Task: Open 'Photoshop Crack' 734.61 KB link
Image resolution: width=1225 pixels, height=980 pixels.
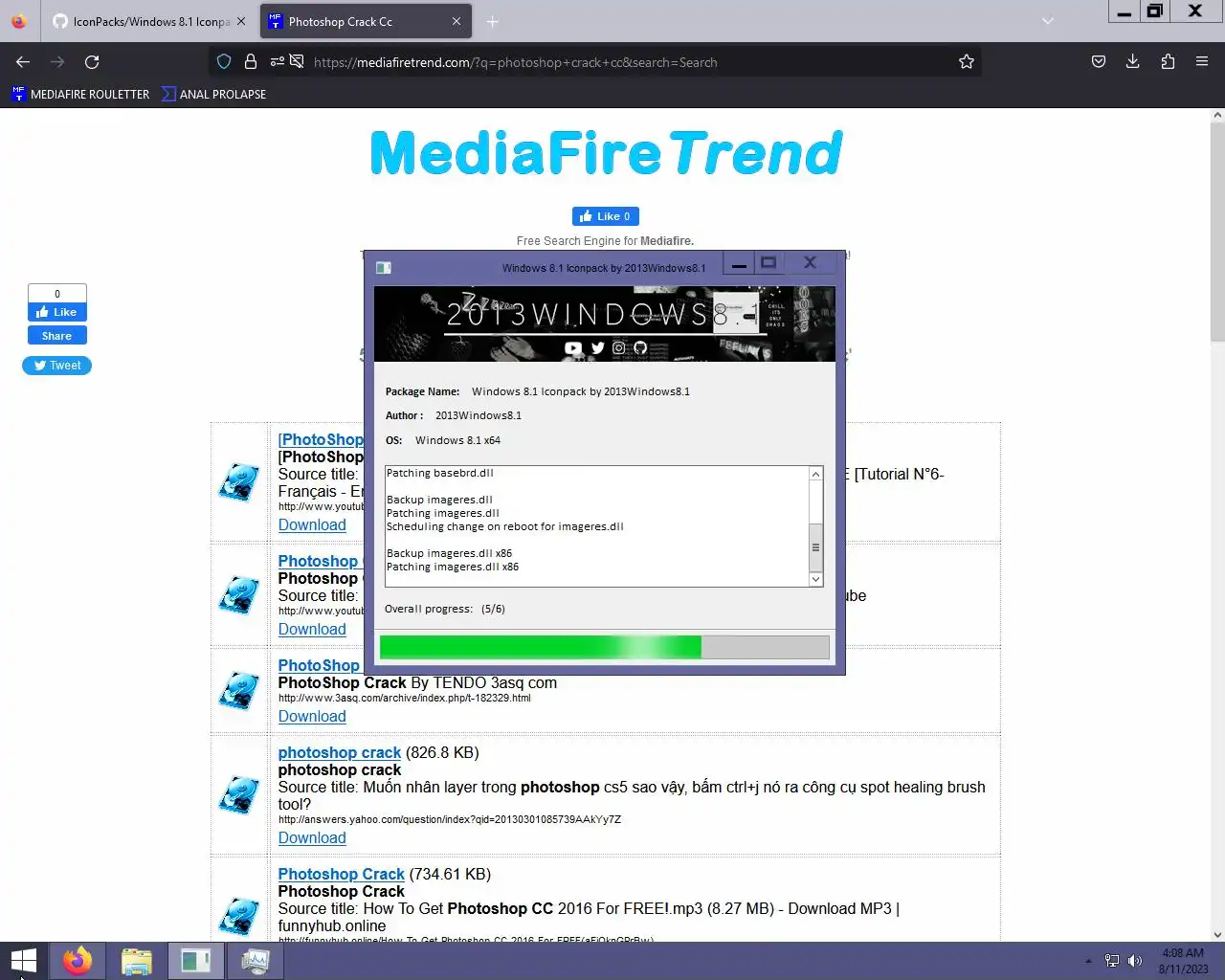Action: click(342, 874)
